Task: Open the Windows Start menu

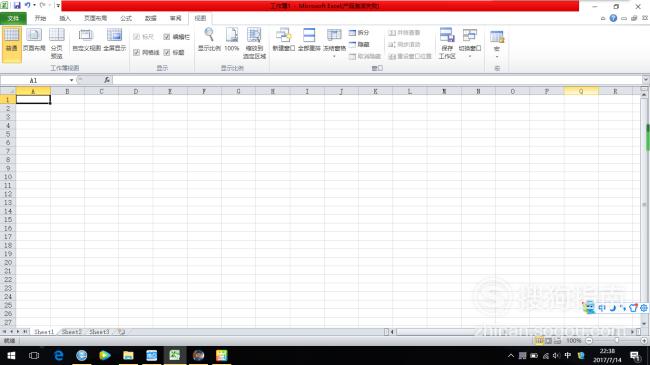Action: pos(11,355)
